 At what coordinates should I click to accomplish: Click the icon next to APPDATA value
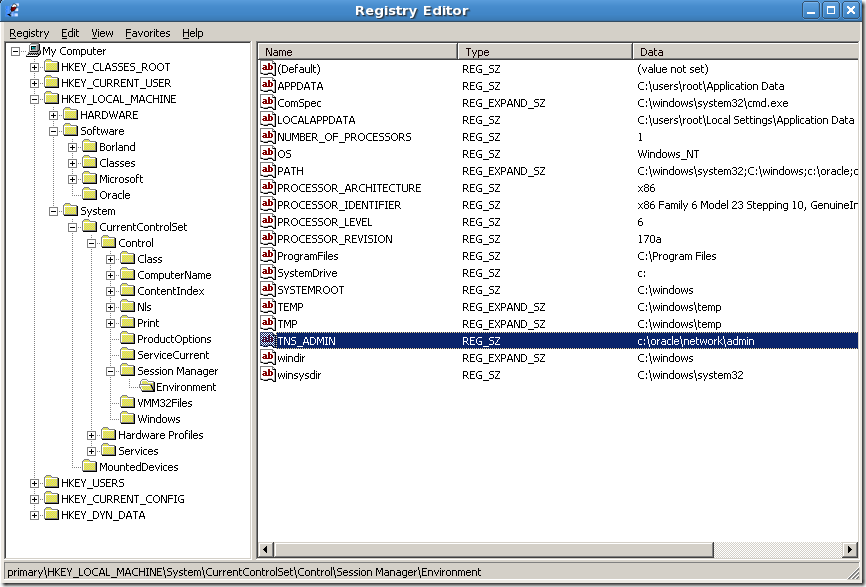click(268, 86)
